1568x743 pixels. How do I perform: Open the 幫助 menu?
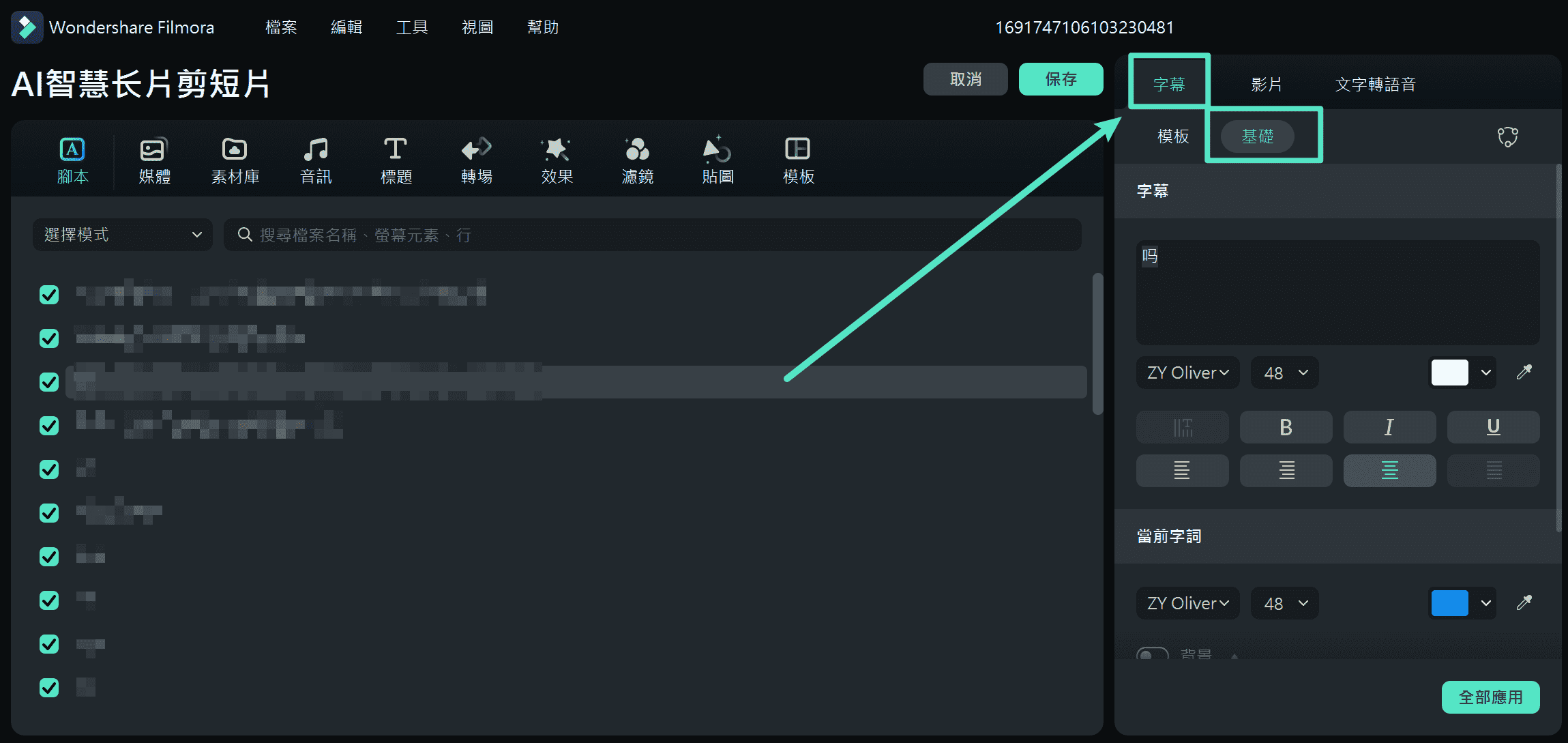[543, 27]
